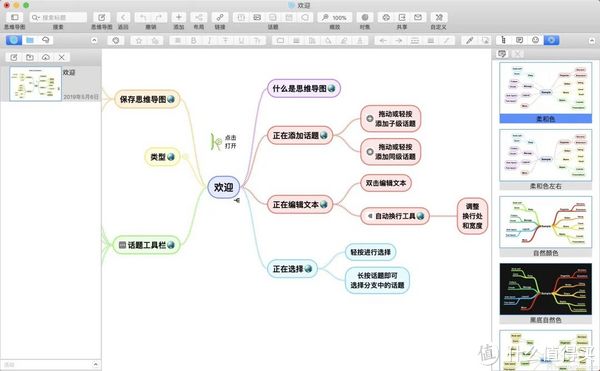Screen dimensions: 600x371
Task: Select the pencil style tool icon
Action: [470, 40]
